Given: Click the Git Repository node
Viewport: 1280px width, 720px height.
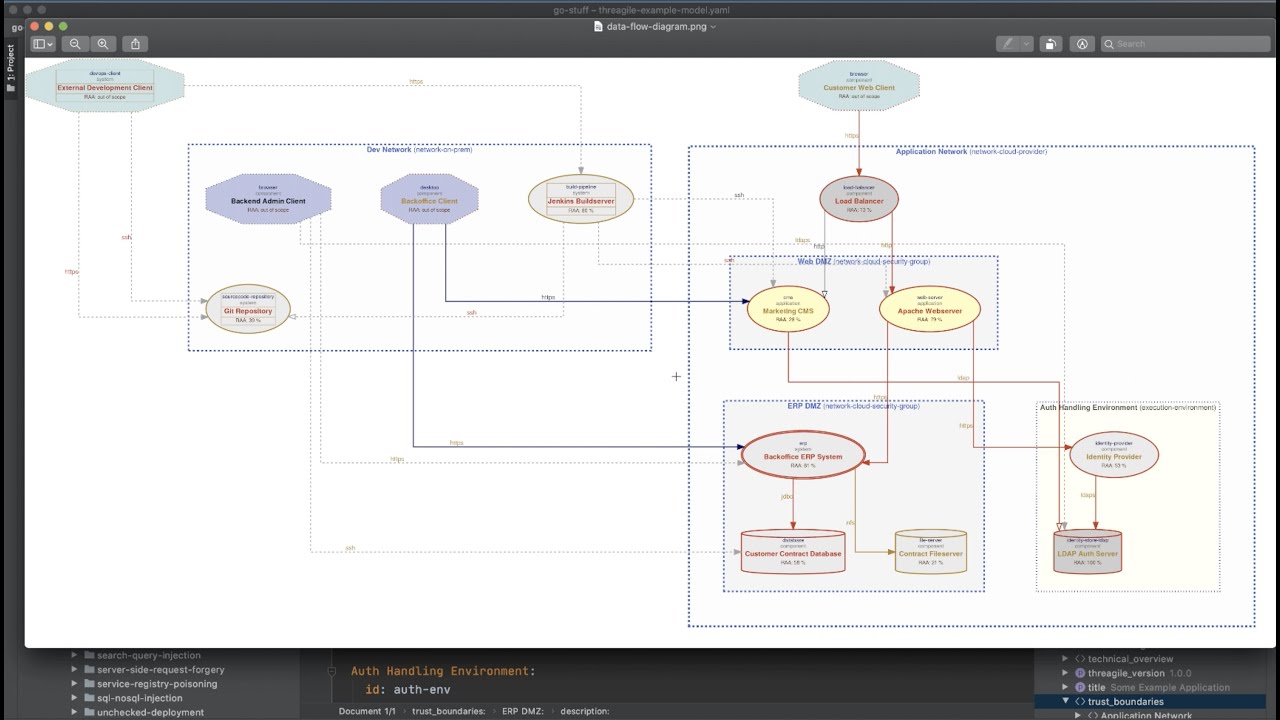Looking at the screenshot, I should [248, 309].
